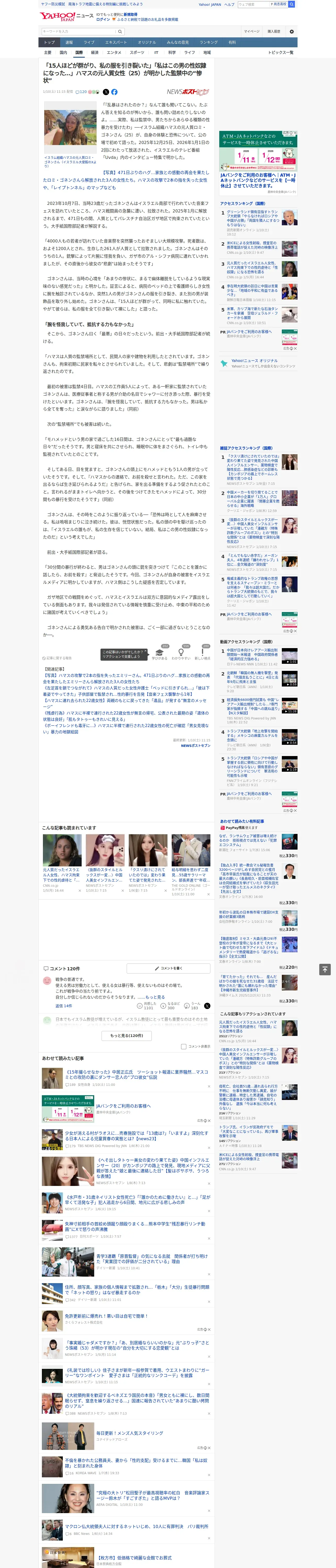The image size is (336, 1568).
Task: Click the Yahoo! JAPAN News logo
Action: coord(66,16)
